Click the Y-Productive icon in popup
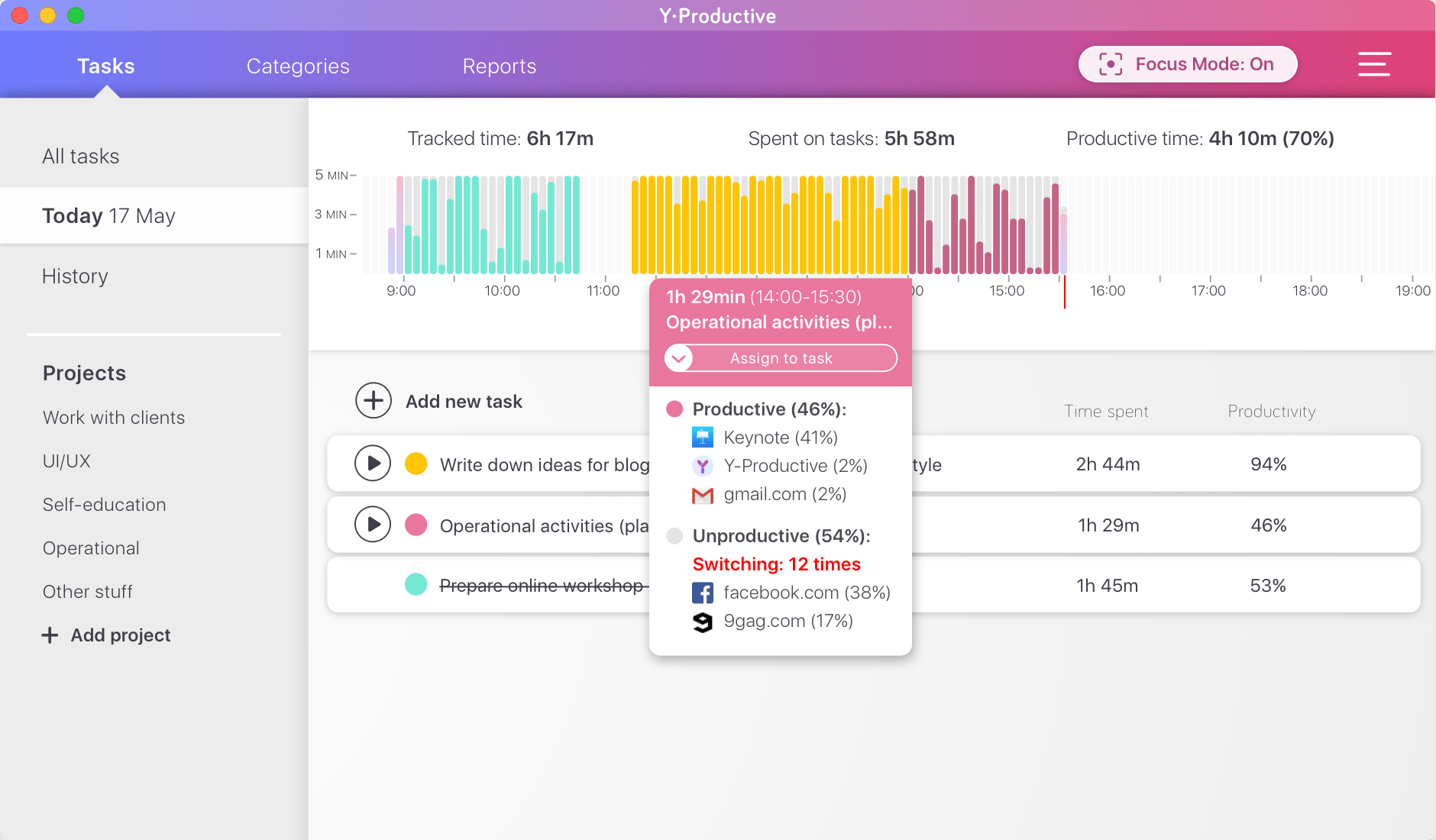The width and height of the screenshot is (1436, 840). [x=703, y=466]
